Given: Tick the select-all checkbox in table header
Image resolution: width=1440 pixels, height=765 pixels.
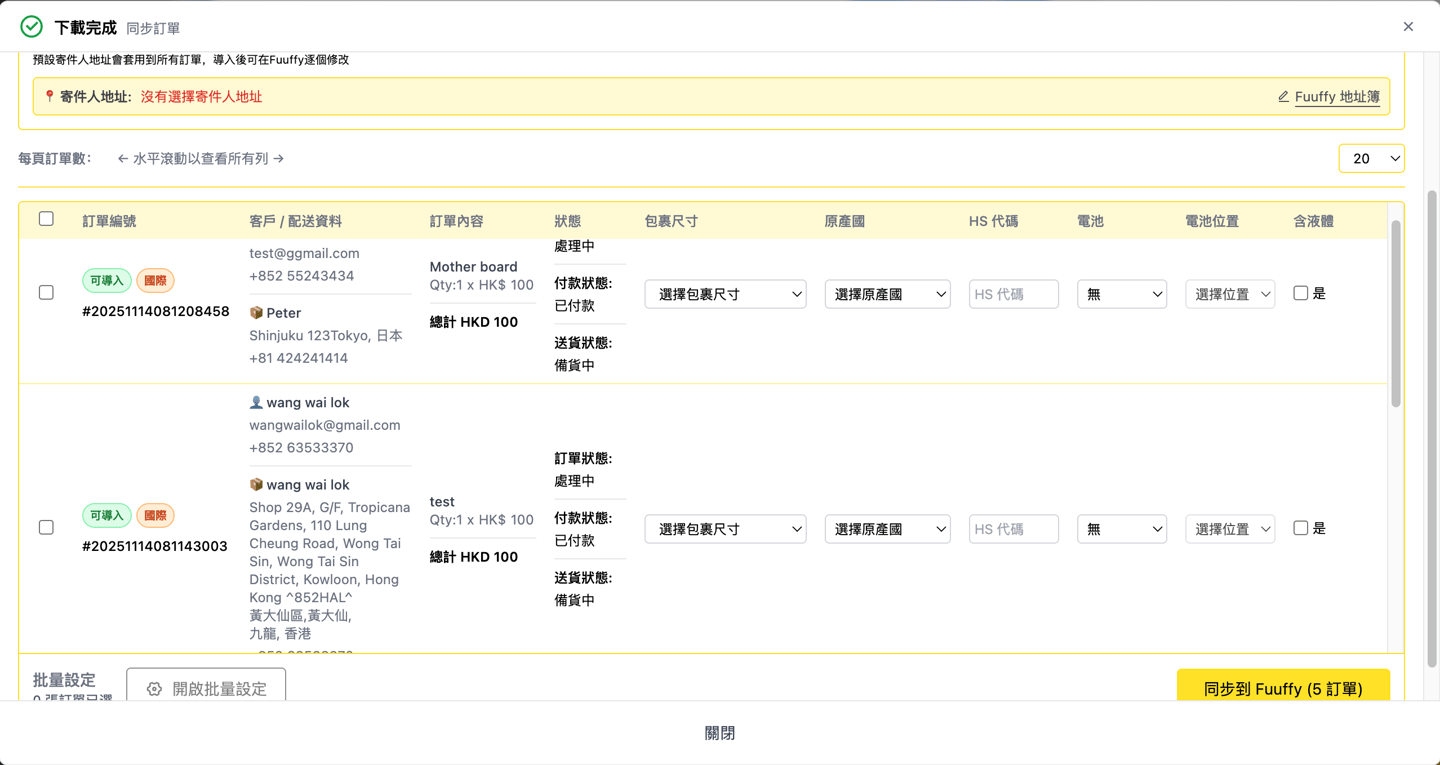Looking at the screenshot, I should pos(46,219).
